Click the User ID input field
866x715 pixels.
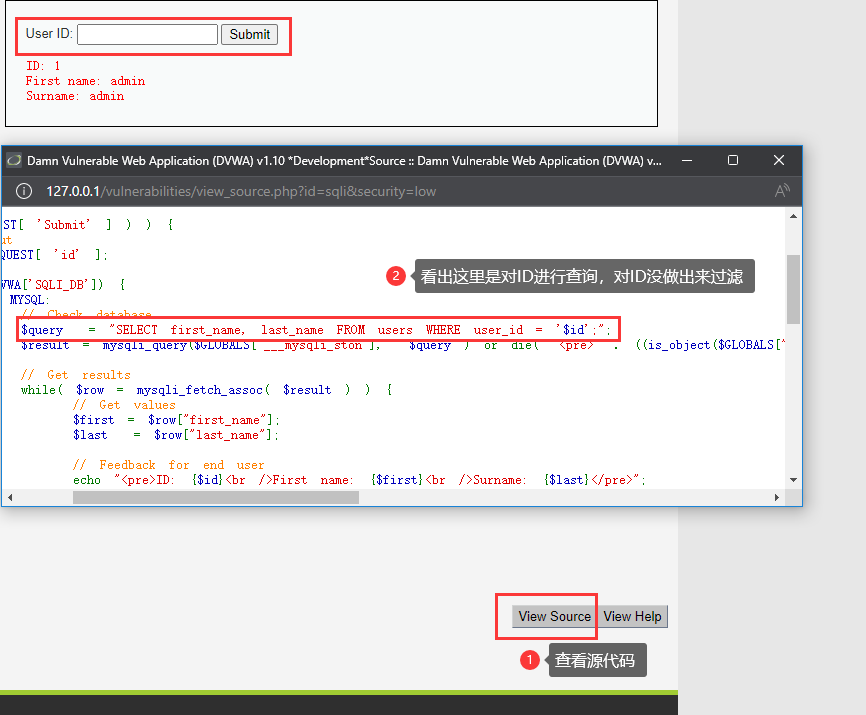pyautogui.click(x=147, y=34)
